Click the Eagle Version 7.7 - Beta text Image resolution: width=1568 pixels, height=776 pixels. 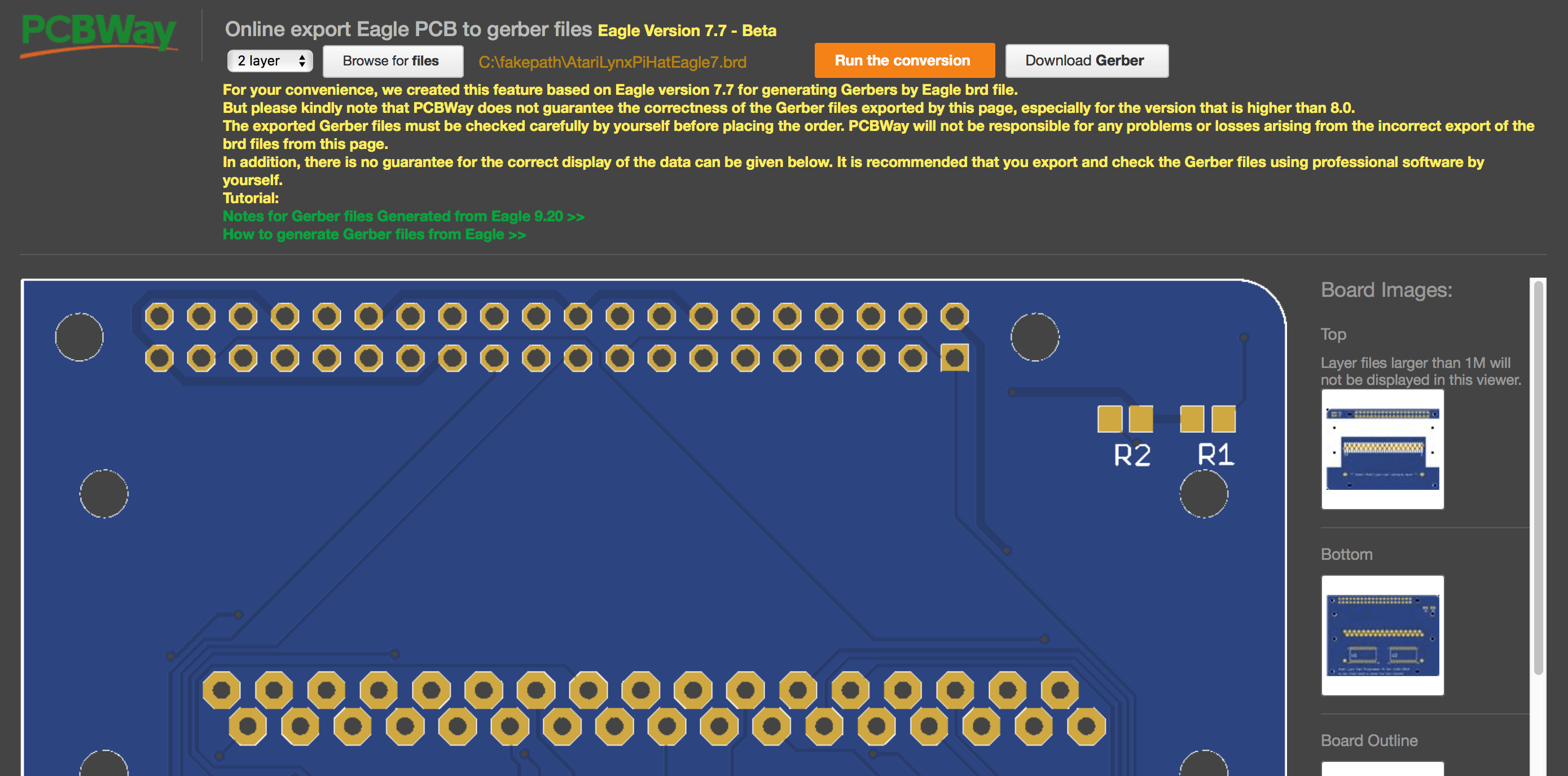[x=687, y=30]
